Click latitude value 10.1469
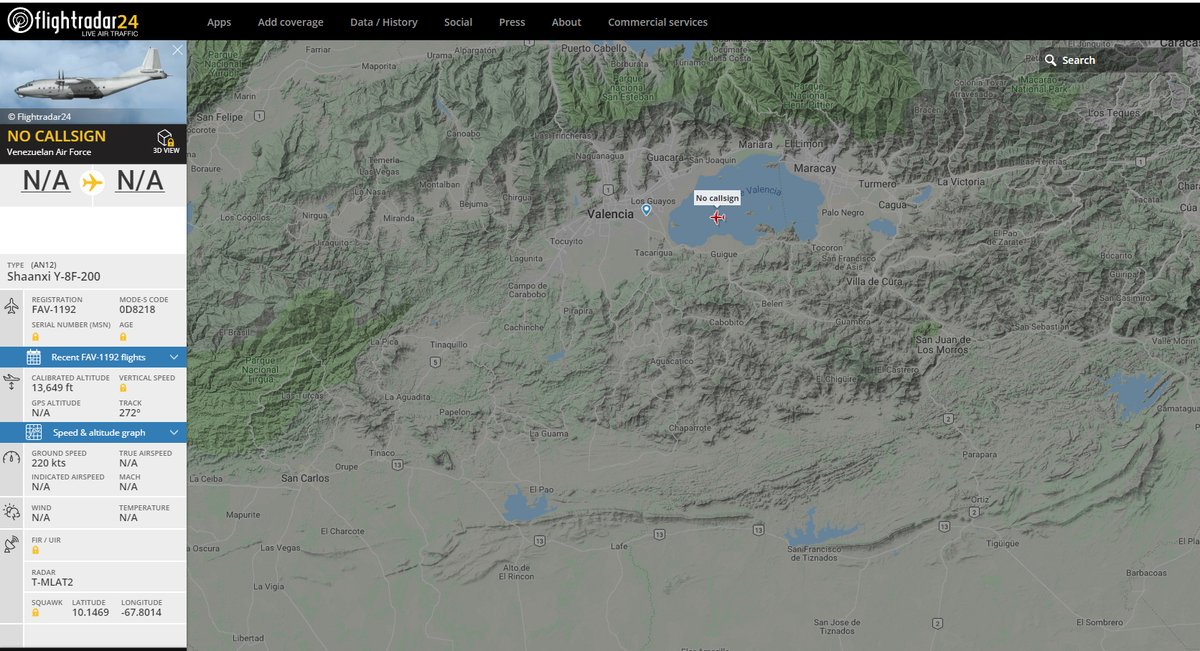Viewport: 1200px width, 651px height. click(x=90, y=612)
